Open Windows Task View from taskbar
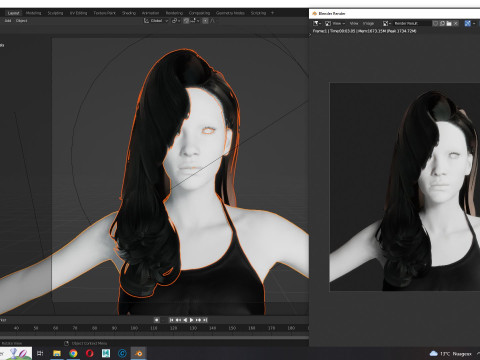 point(40,353)
